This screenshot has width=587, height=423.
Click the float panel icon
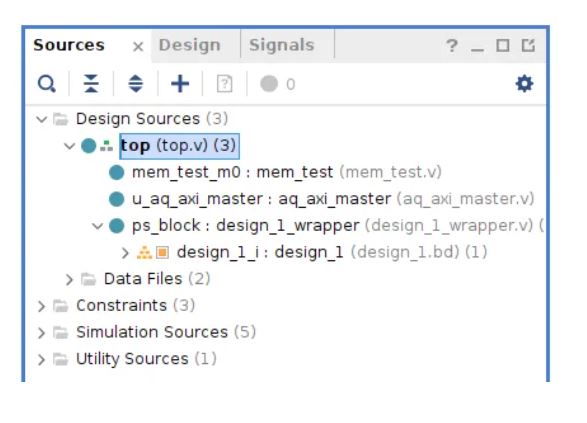point(528,46)
